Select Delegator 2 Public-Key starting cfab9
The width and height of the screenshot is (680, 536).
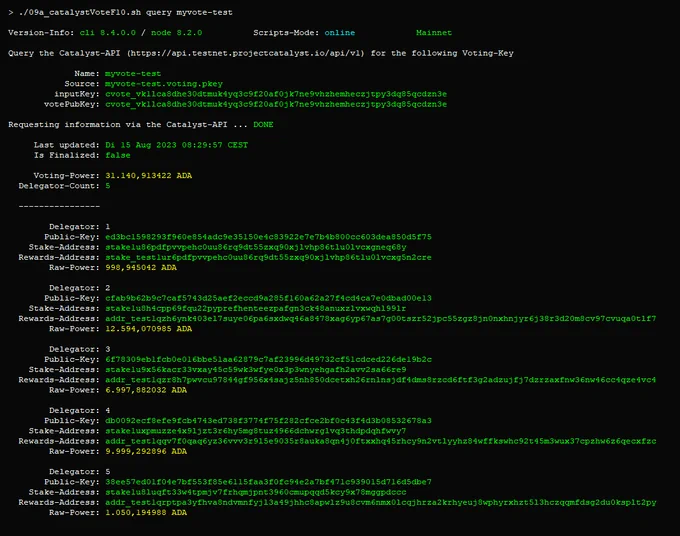click(268, 298)
